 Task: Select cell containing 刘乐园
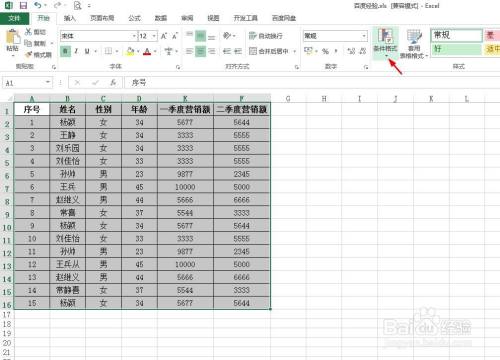67,148
